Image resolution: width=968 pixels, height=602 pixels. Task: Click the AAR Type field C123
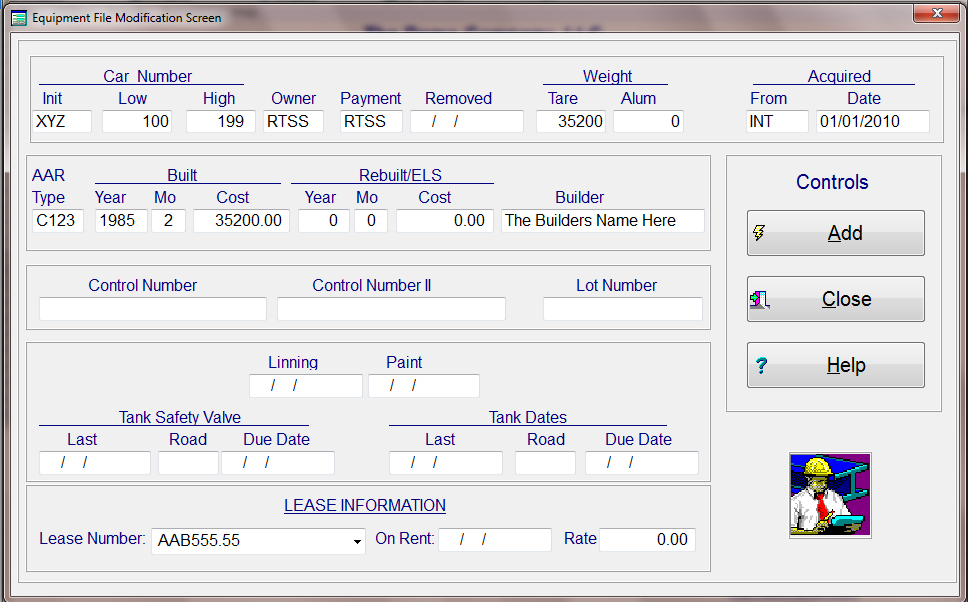[x=57, y=220]
